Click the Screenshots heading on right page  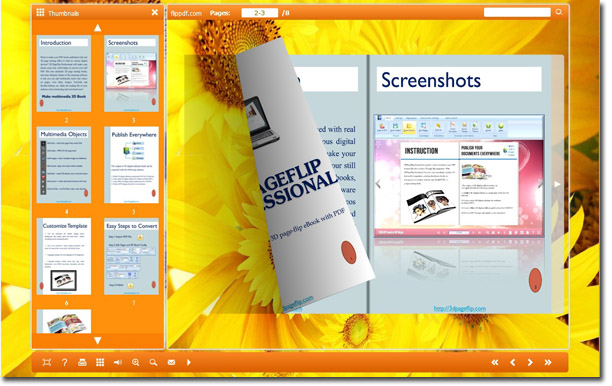(x=431, y=80)
